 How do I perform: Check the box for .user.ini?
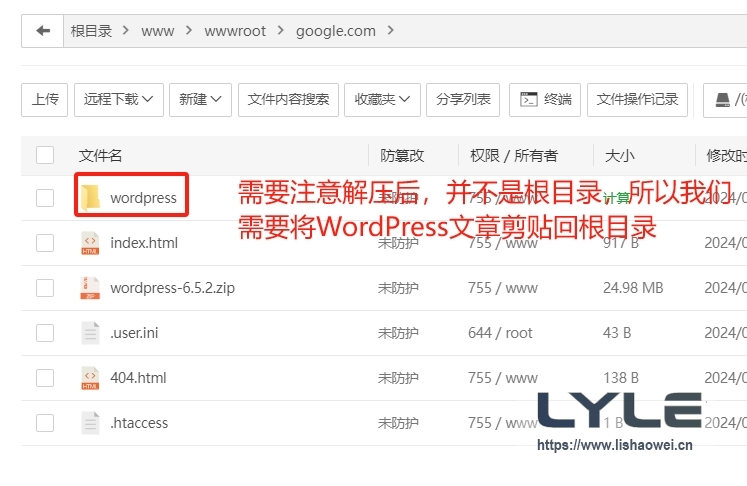point(45,333)
